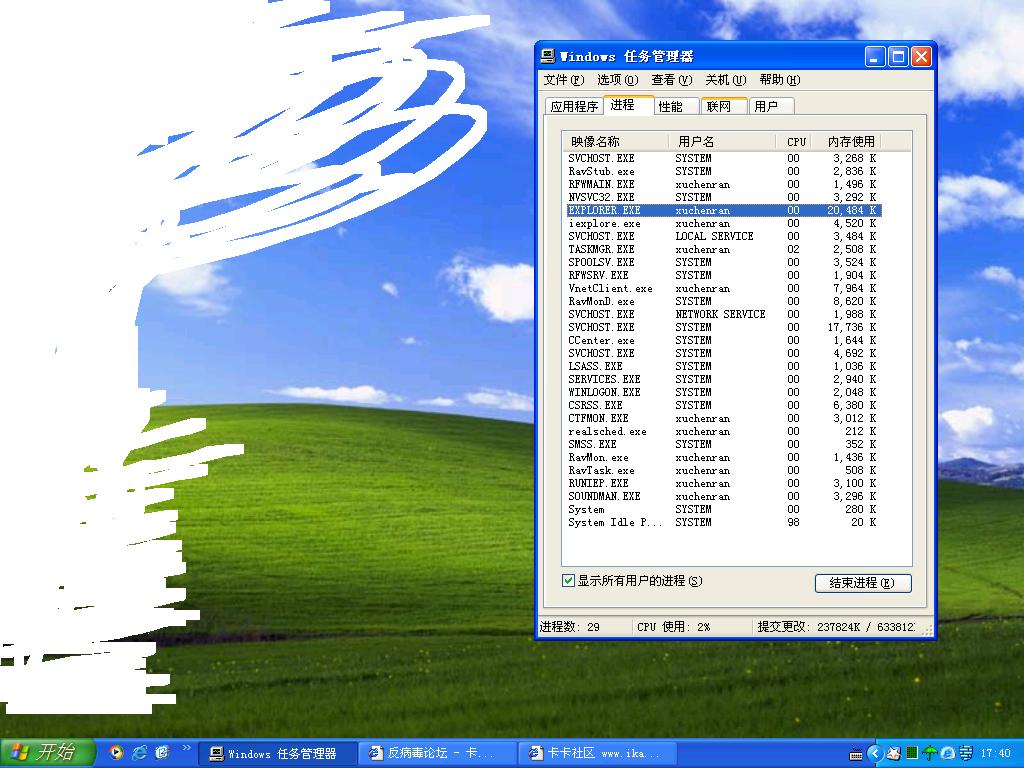Select the CCenter.exe process row

[724, 340]
